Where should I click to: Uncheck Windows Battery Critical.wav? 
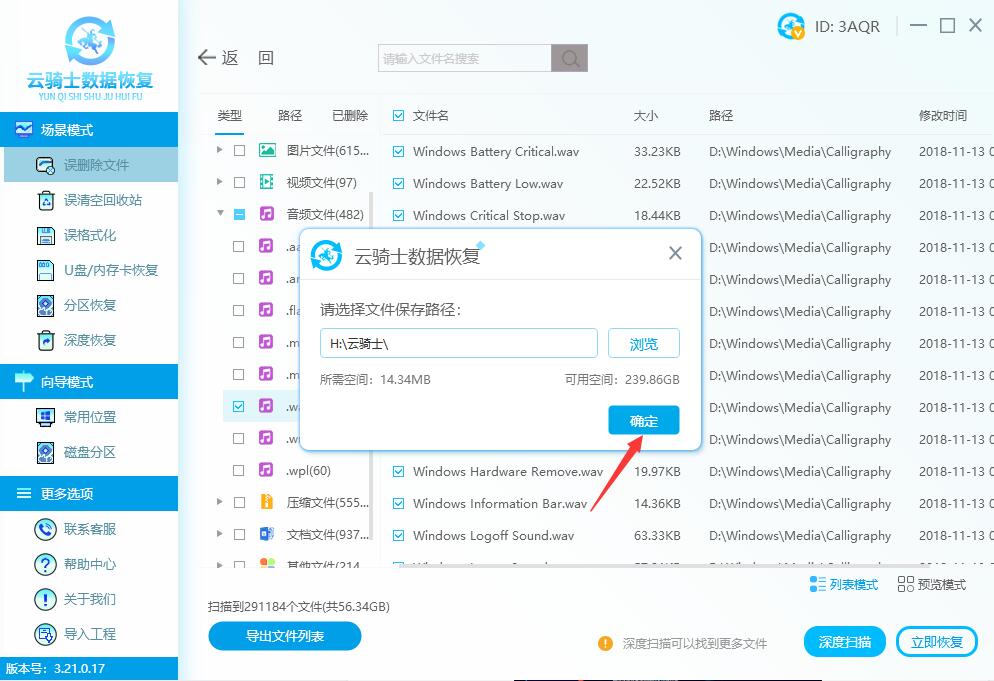tap(398, 152)
